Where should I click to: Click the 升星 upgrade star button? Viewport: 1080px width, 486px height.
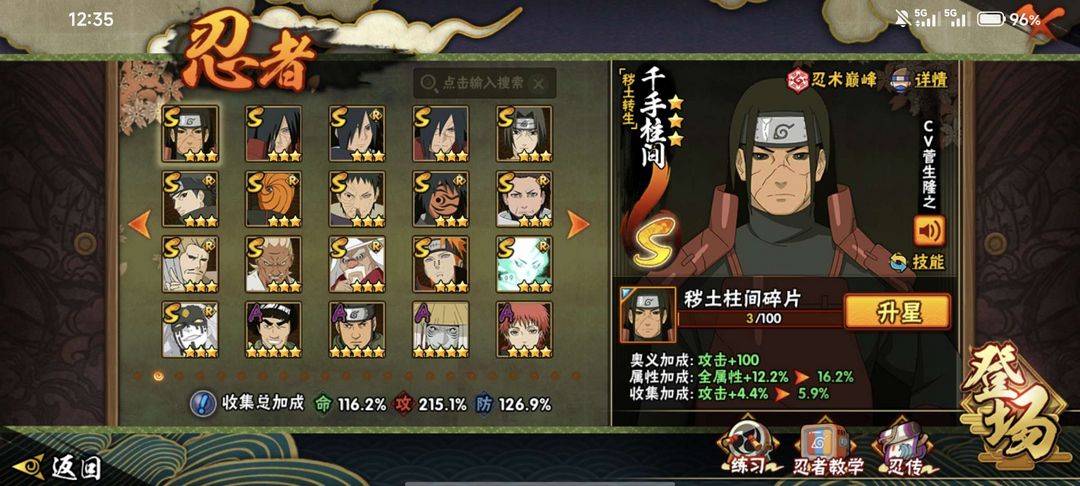coord(897,312)
